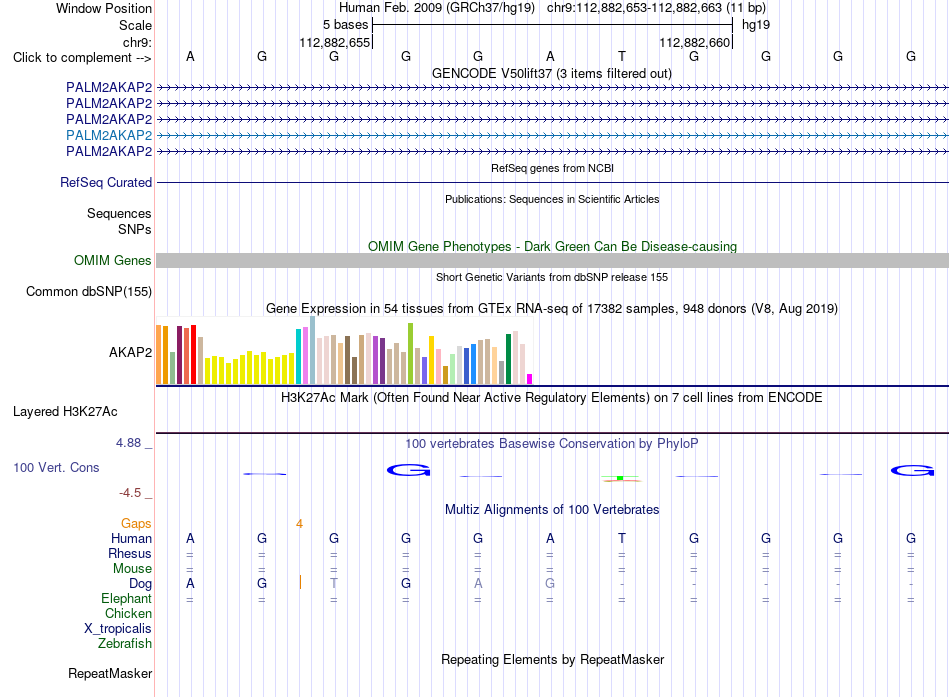The height and width of the screenshot is (697, 950).
Task: Click the Dog species row label
Action: pos(140,584)
